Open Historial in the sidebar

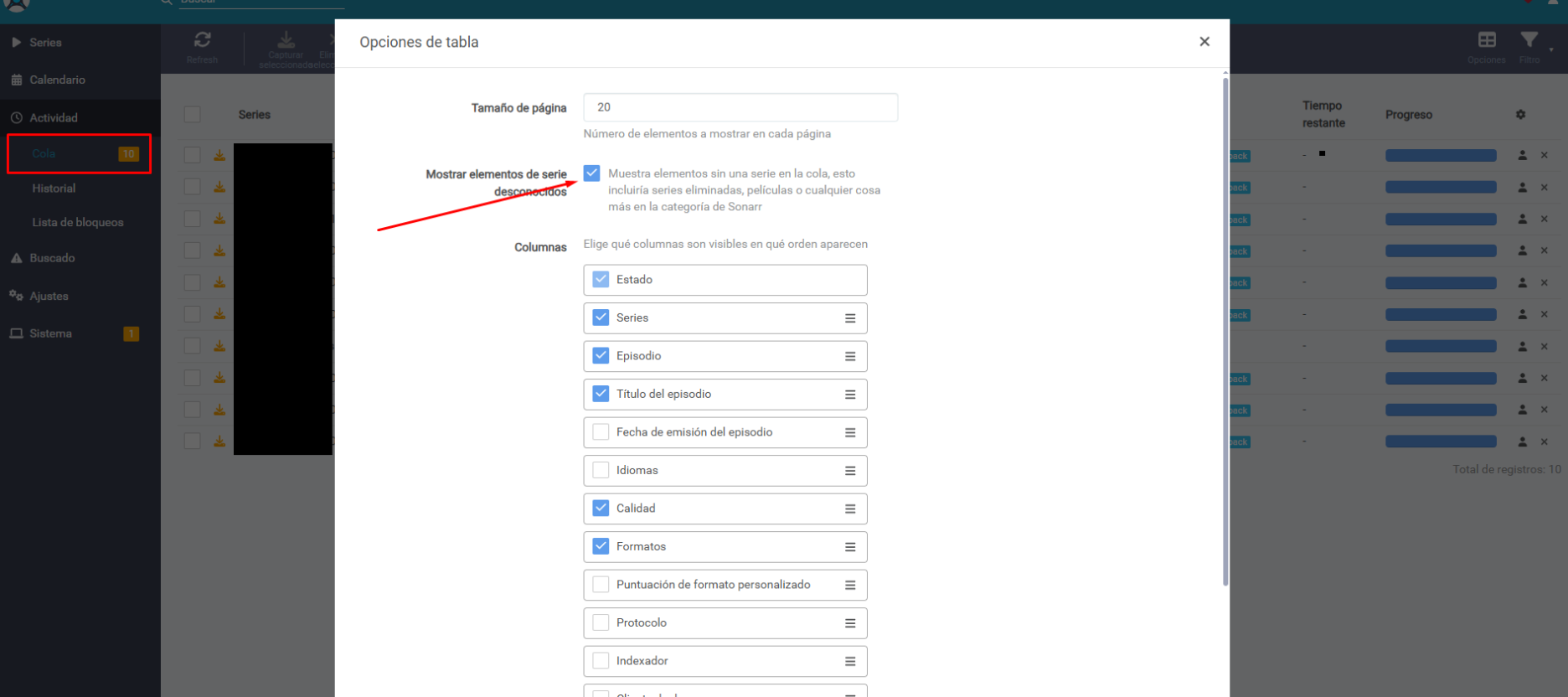click(54, 188)
